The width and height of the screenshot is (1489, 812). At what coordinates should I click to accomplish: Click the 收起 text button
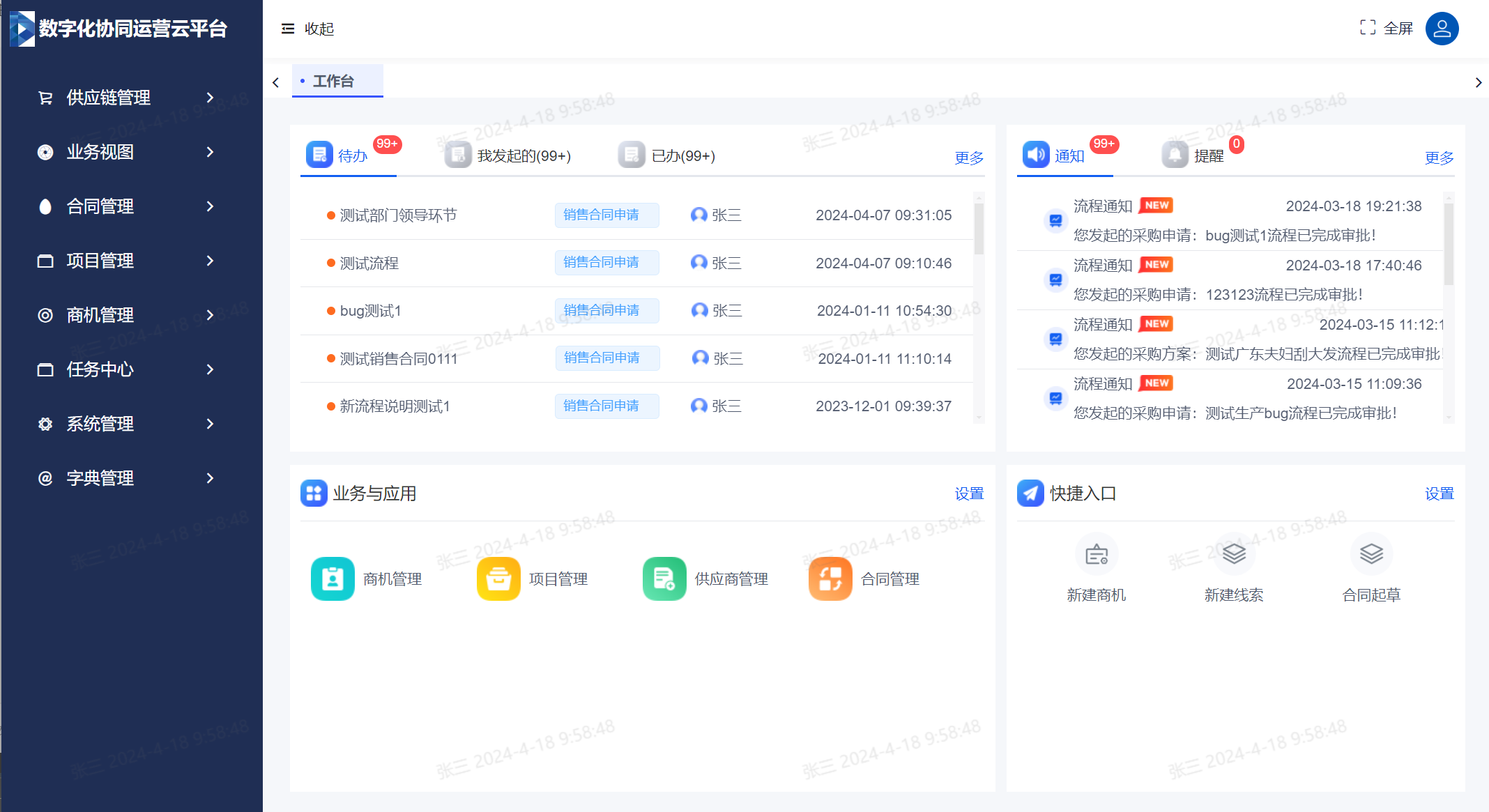(x=319, y=29)
